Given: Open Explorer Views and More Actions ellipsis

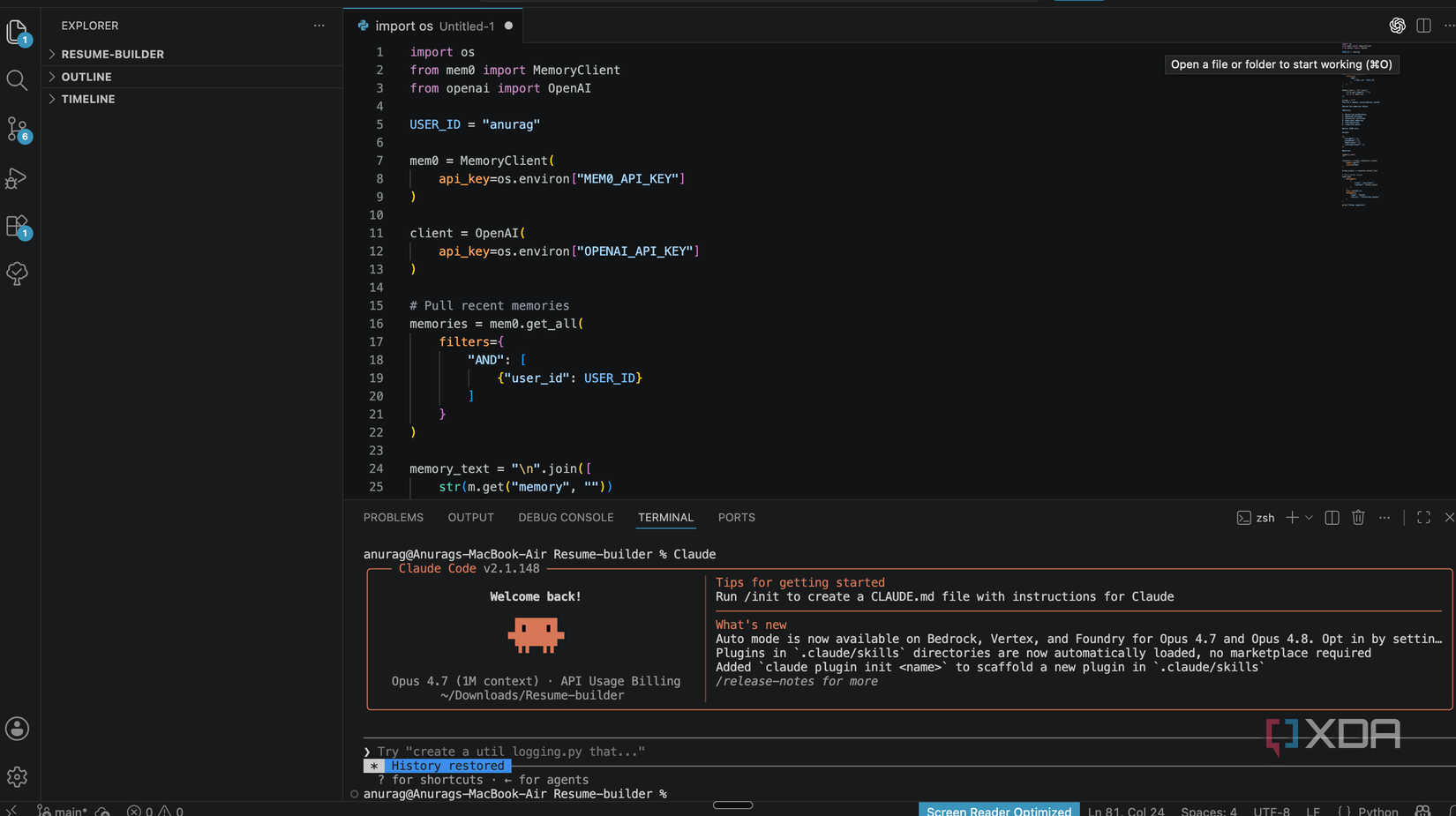Looking at the screenshot, I should (x=319, y=26).
